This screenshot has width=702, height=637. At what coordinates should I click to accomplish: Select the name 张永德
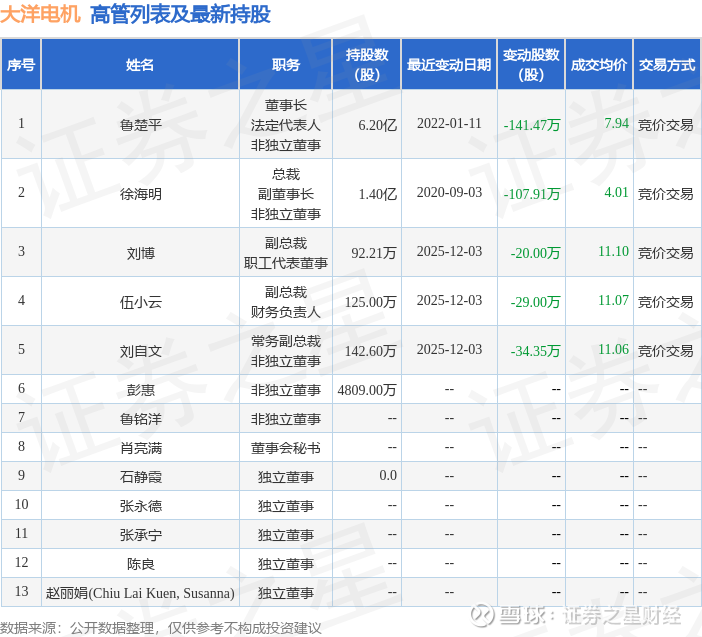pyautogui.click(x=141, y=506)
